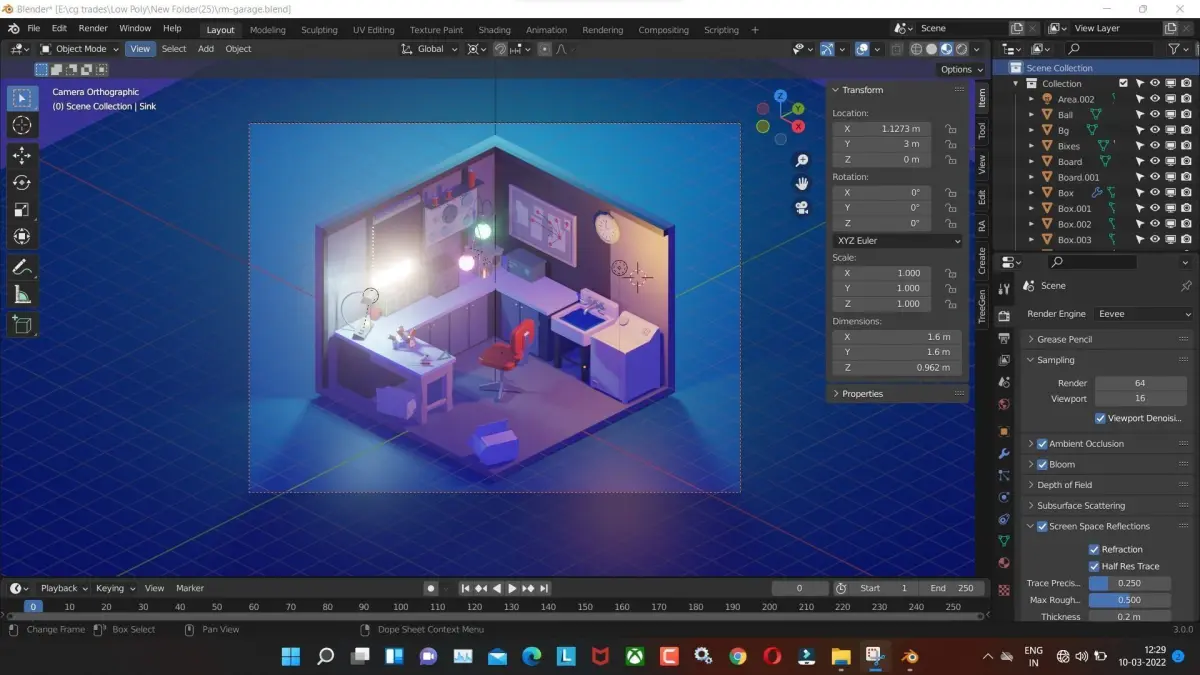This screenshot has width=1200, height=675.
Task: Toggle camera view icon in viewport
Action: [802, 207]
